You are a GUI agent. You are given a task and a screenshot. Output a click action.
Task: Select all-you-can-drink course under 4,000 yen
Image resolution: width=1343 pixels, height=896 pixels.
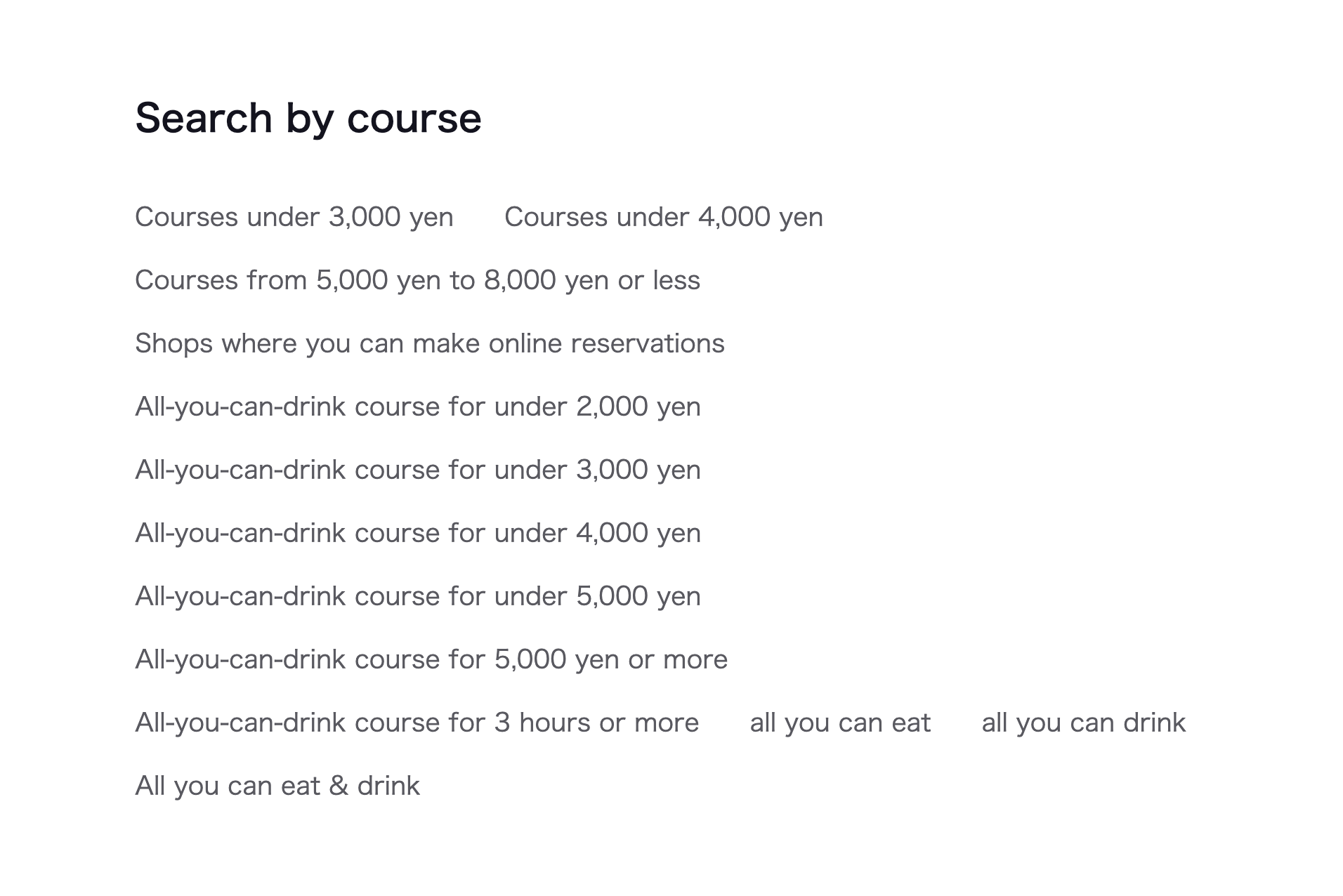417,533
